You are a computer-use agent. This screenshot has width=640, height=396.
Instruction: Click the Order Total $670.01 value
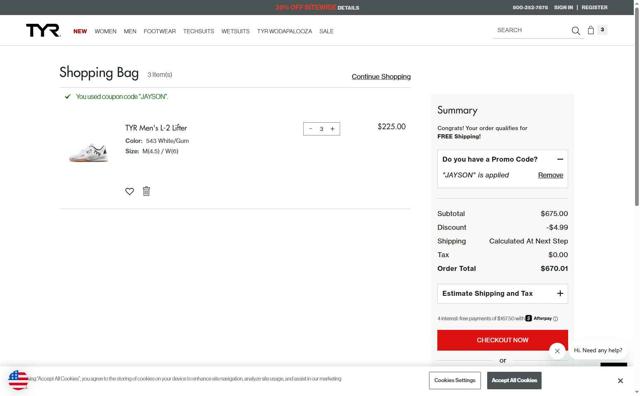coord(554,269)
